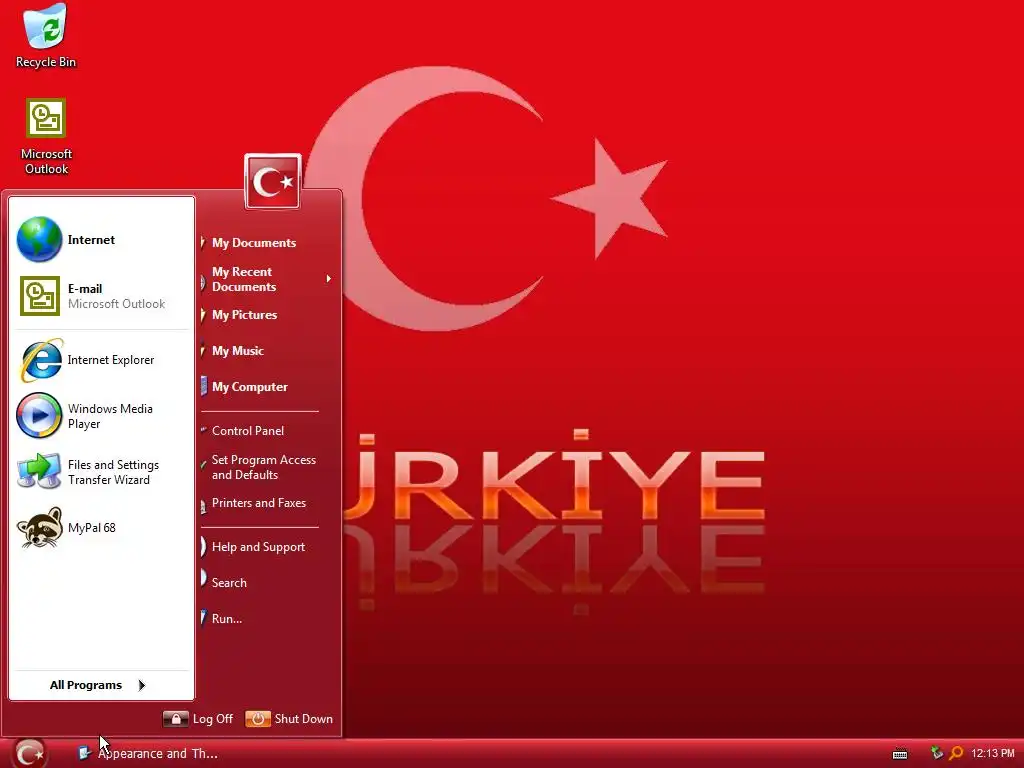Open My Documents from Start menu
Viewport: 1024px width, 768px height.
pos(253,243)
